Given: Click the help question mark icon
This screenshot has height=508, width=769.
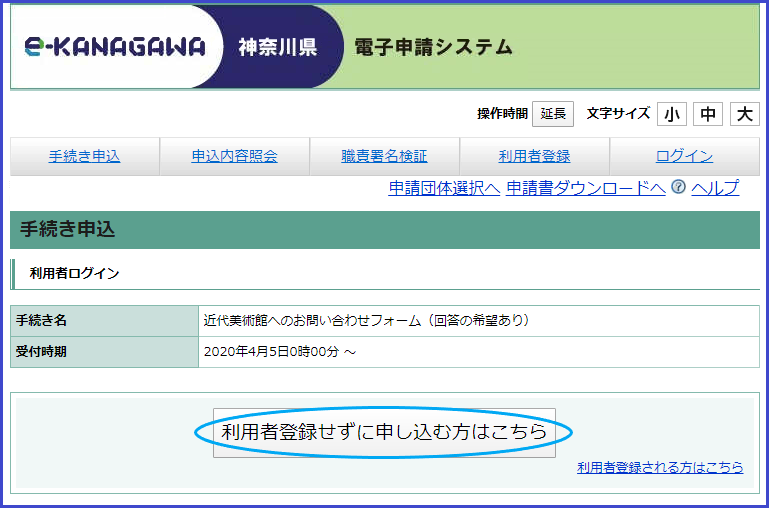Looking at the screenshot, I should [678, 187].
